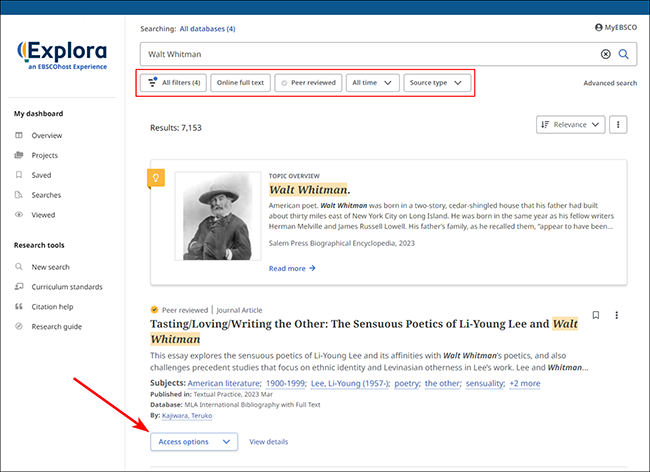The width and height of the screenshot is (650, 472).
Task: Click the 1900-1999 subject link
Action: click(286, 384)
